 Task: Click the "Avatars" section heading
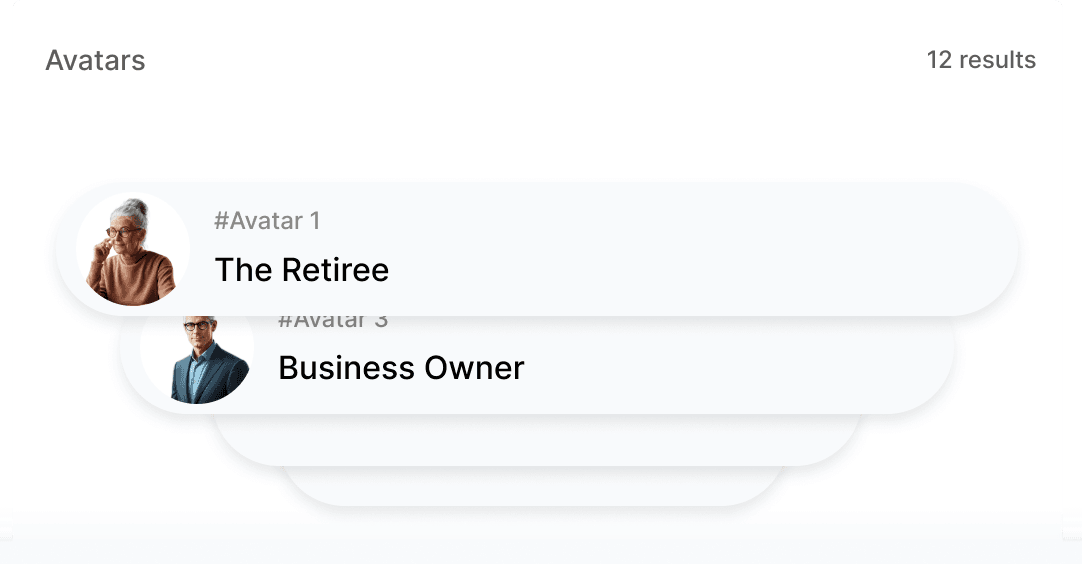pyautogui.click(x=95, y=60)
